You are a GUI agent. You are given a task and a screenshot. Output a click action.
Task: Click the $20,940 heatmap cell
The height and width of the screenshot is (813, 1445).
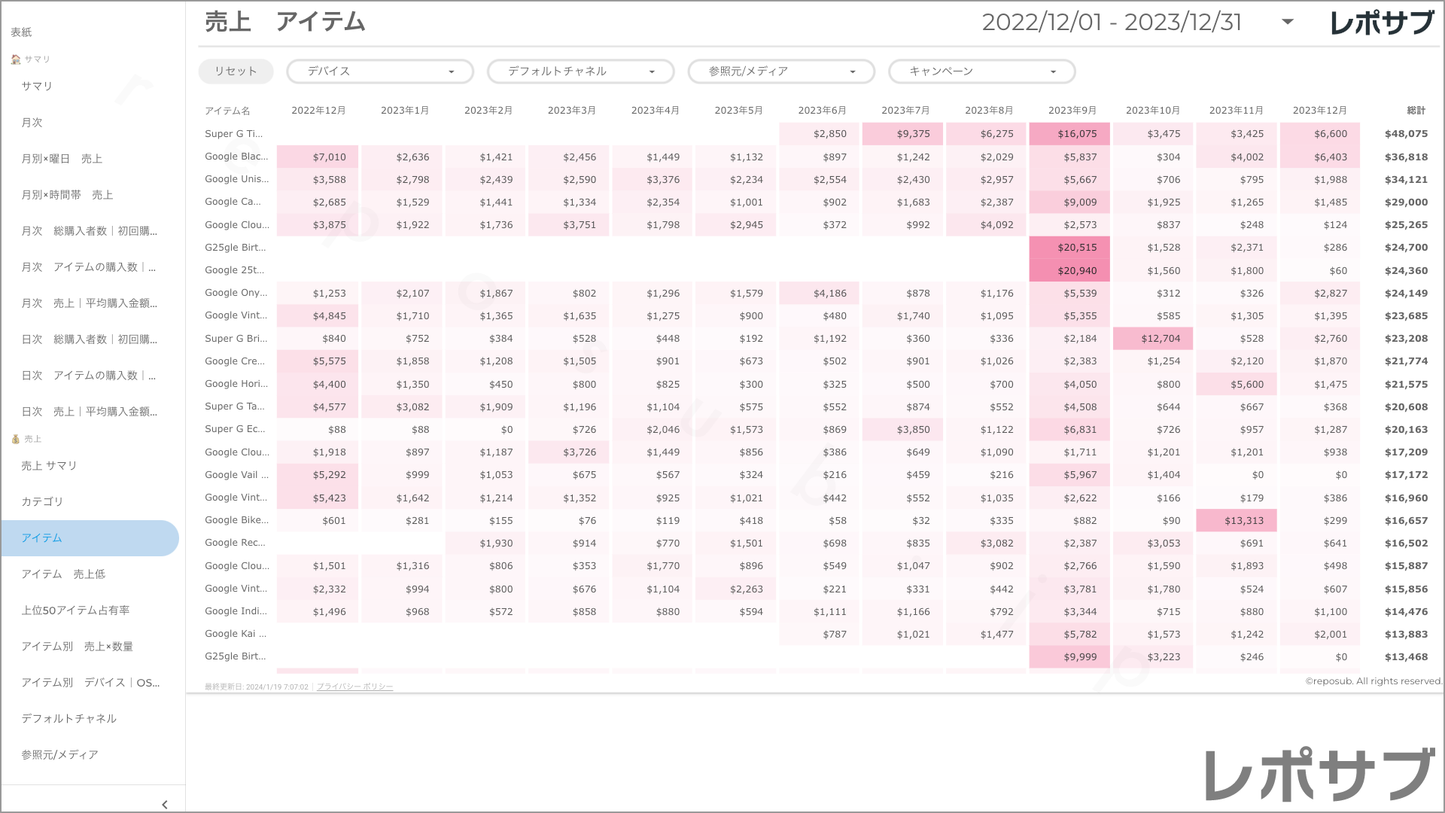click(1069, 270)
